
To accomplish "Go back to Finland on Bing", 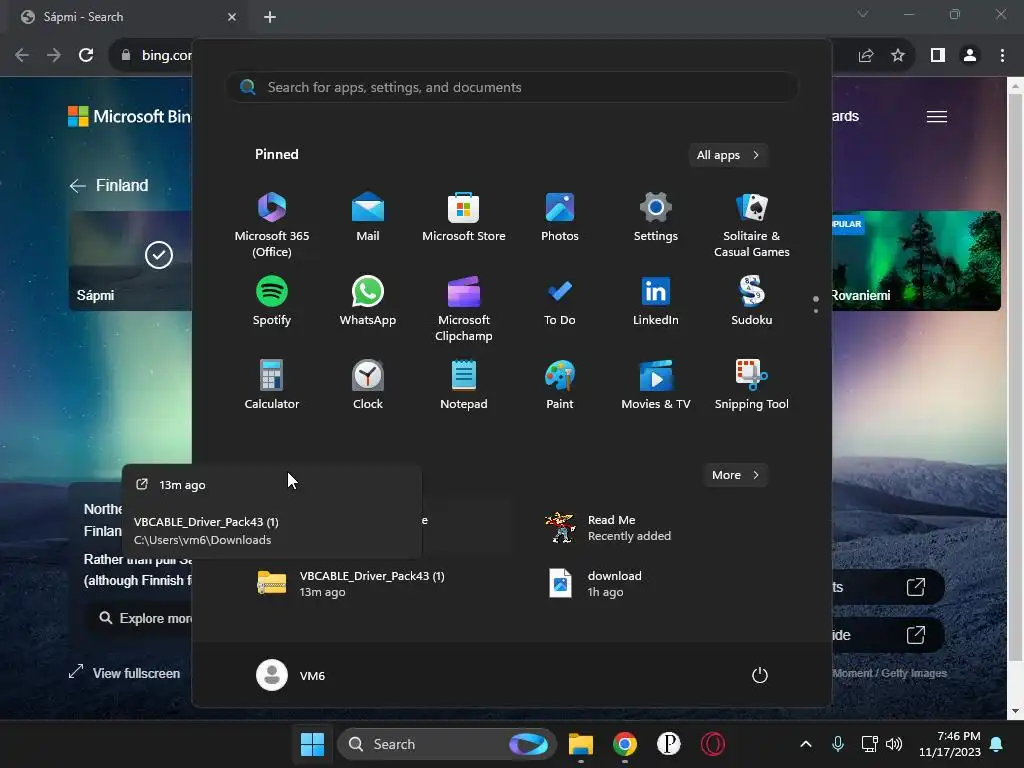I will tap(109, 185).
